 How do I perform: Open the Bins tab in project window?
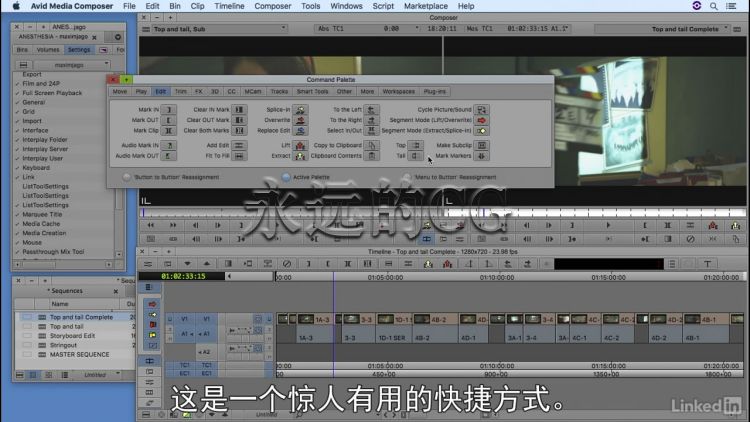[22, 50]
